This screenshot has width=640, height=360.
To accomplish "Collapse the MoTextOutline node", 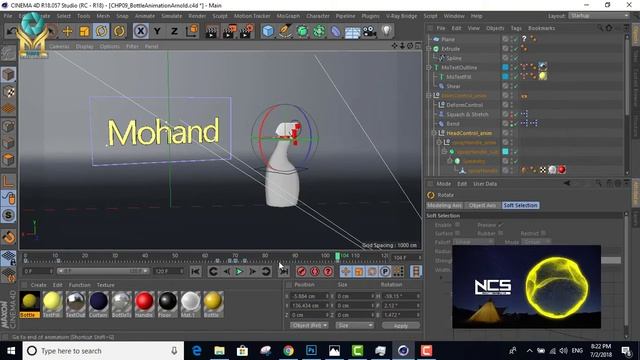I will coord(429,67).
